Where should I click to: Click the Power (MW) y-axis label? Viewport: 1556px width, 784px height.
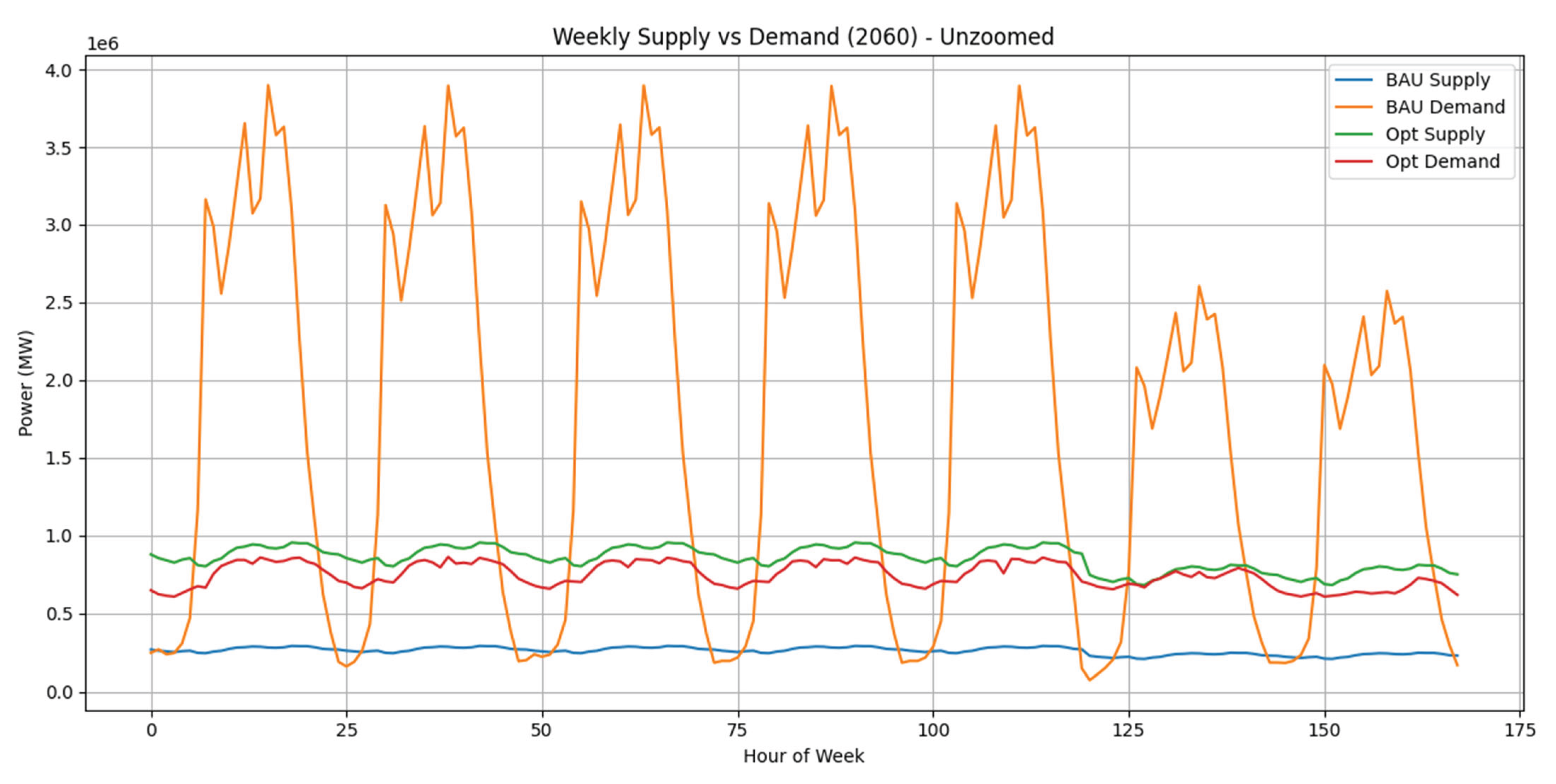coord(25,383)
